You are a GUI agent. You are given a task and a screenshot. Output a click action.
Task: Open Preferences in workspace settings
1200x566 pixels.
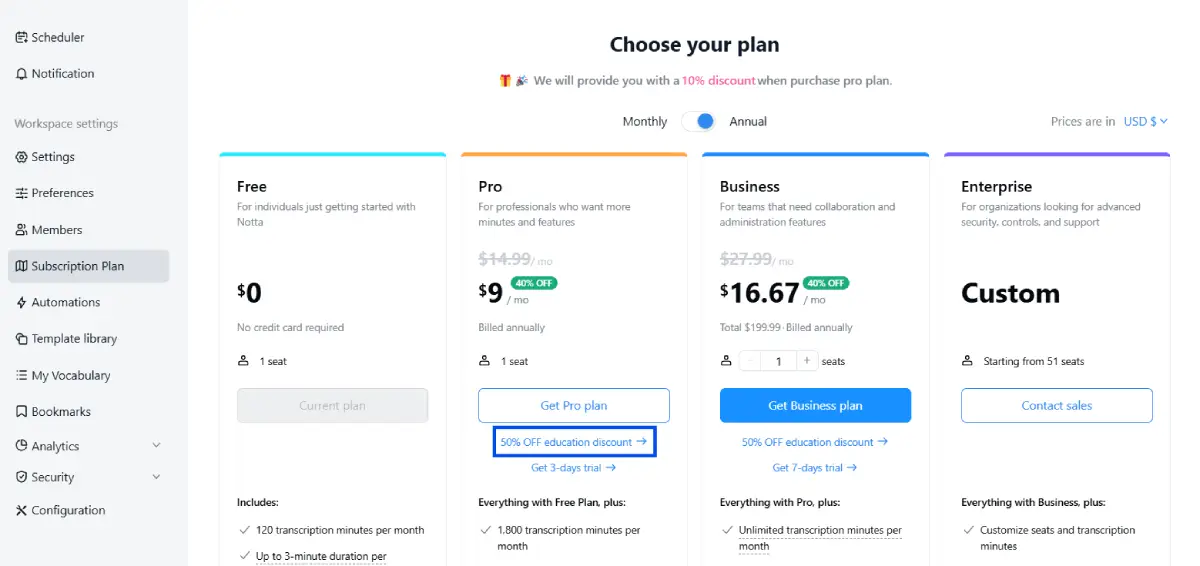[x=62, y=193]
